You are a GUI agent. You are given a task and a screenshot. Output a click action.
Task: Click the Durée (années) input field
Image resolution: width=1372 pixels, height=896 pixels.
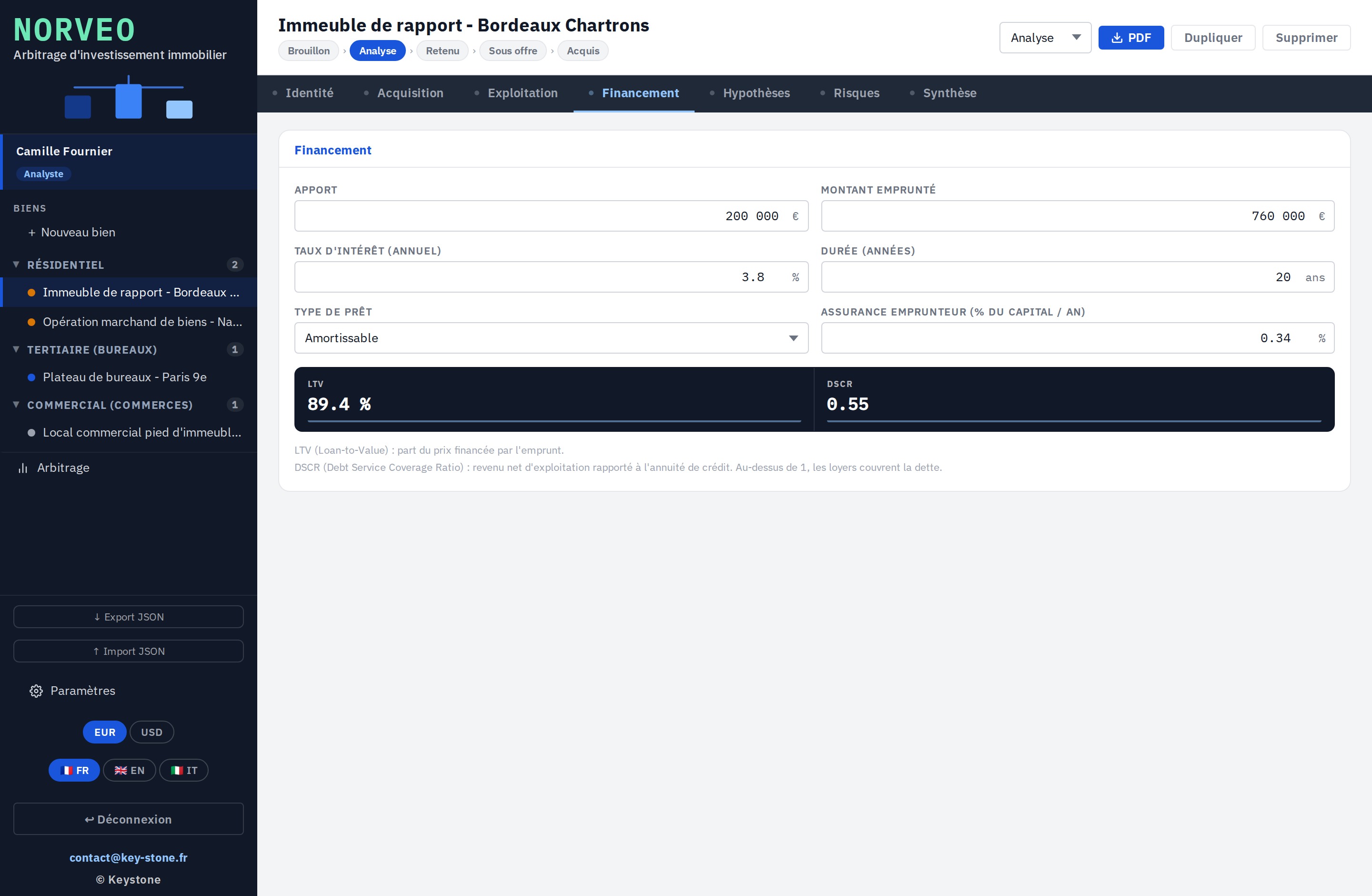(1078, 277)
